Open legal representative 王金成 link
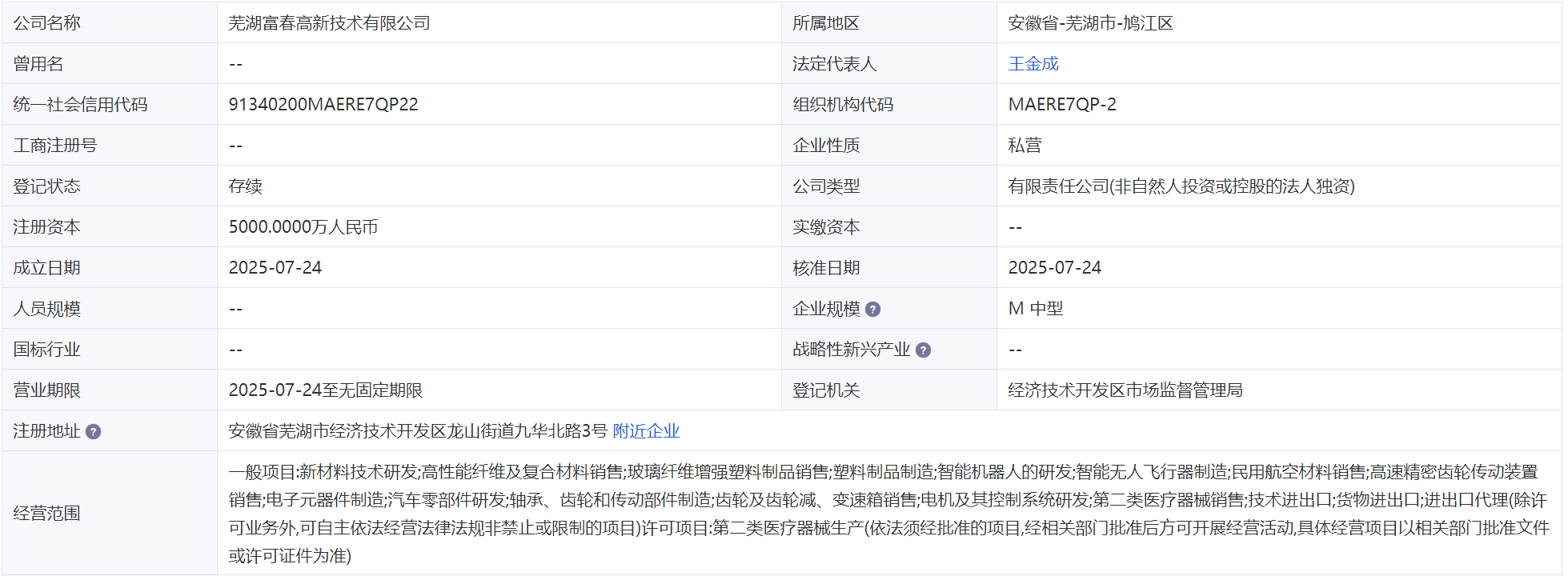This screenshot has height=576, width=1568. pyautogui.click(x=1033, y=64)
